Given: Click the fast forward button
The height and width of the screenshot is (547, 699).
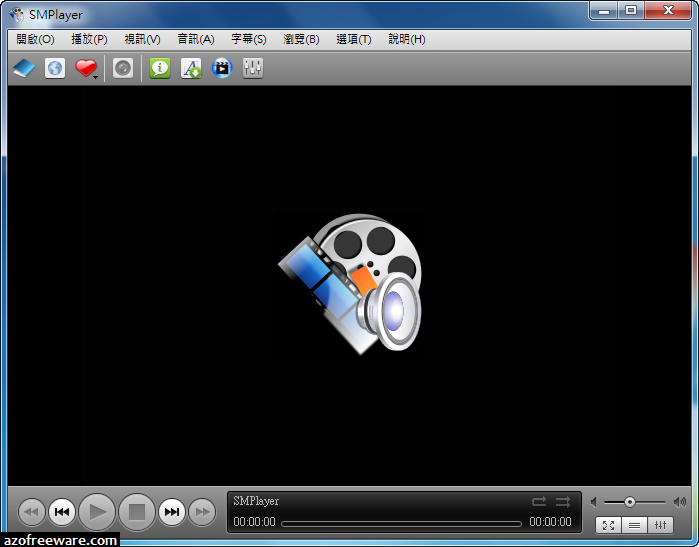Looking at the screenshot, I should pos(202,512).
